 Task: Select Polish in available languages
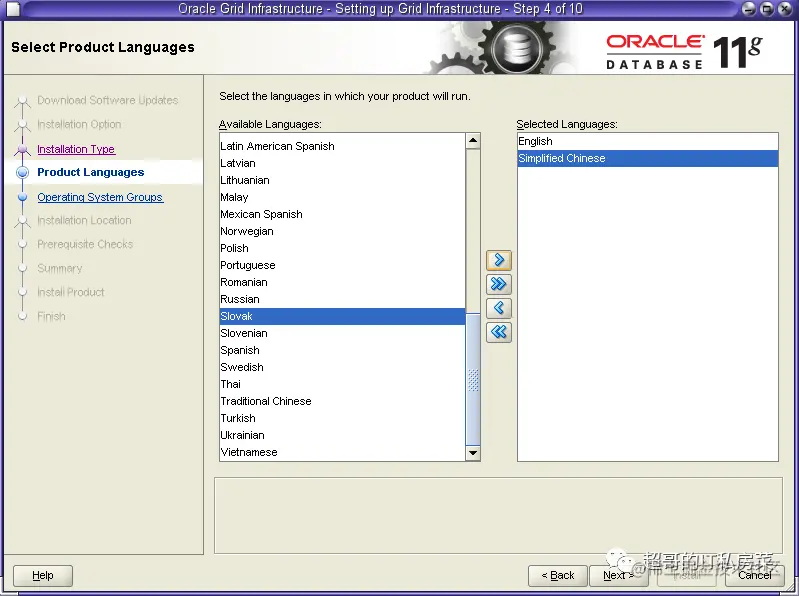(x=342, y=248)
